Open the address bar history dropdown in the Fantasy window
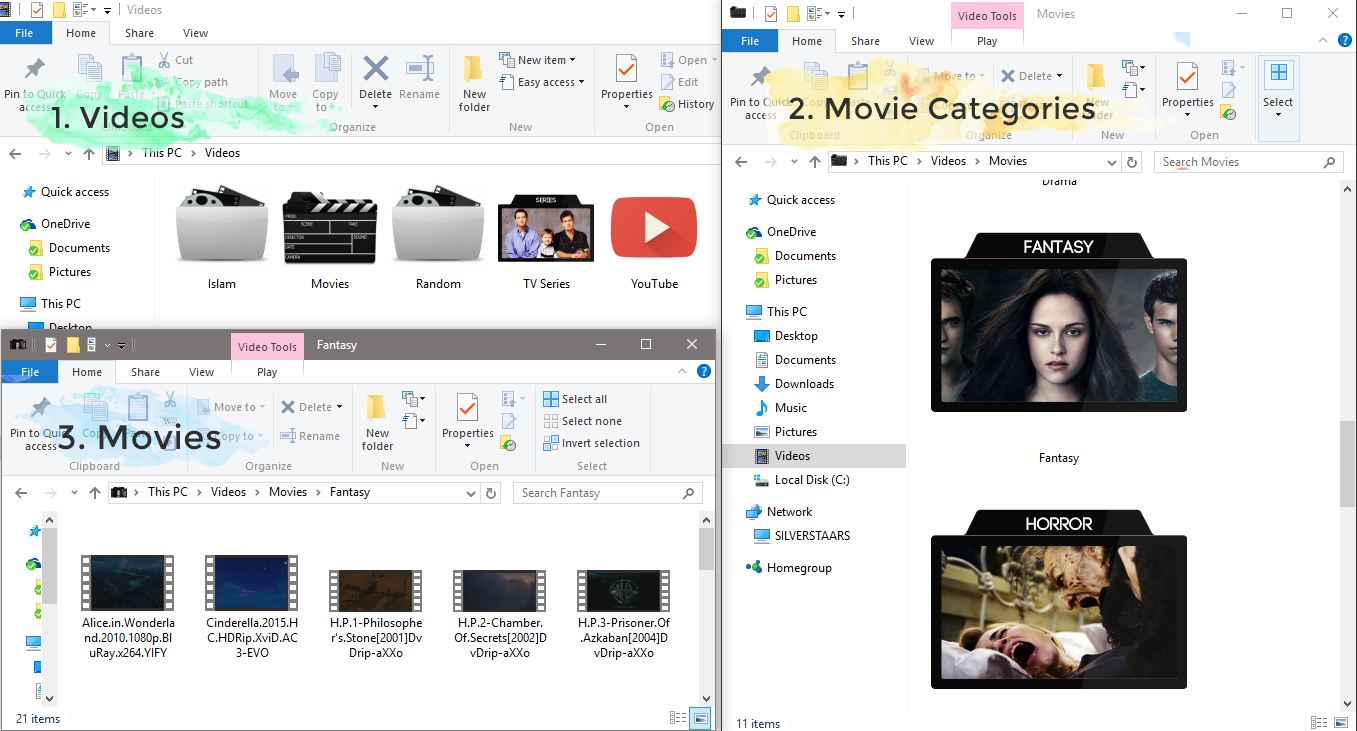 coord(472,493)
